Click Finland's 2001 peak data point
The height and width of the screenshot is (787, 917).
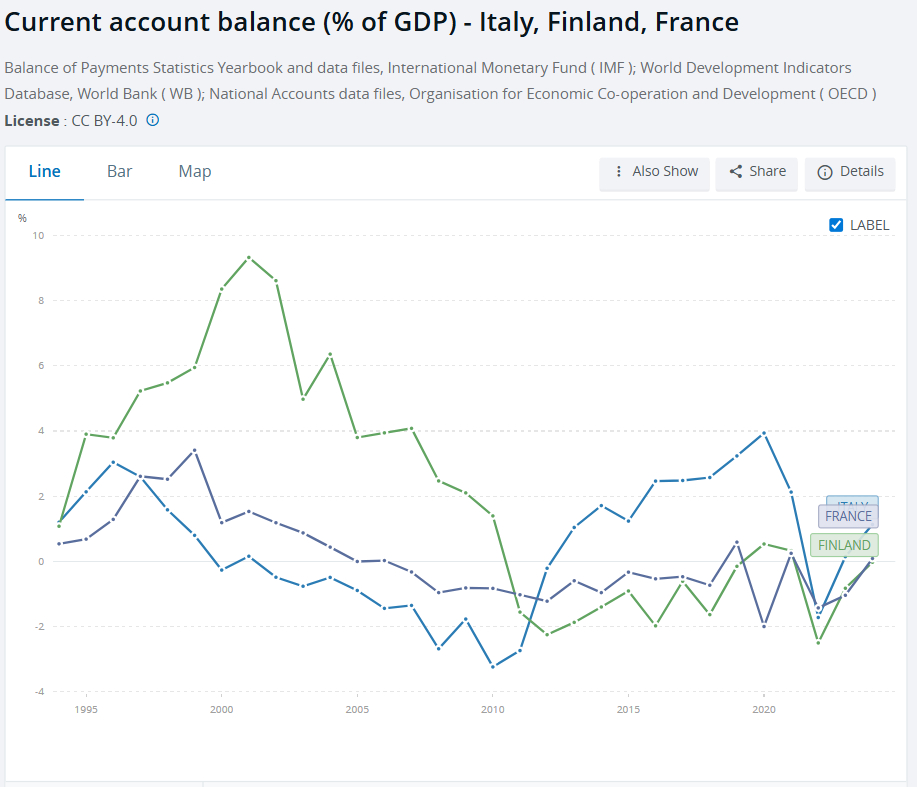click(249, 257)
